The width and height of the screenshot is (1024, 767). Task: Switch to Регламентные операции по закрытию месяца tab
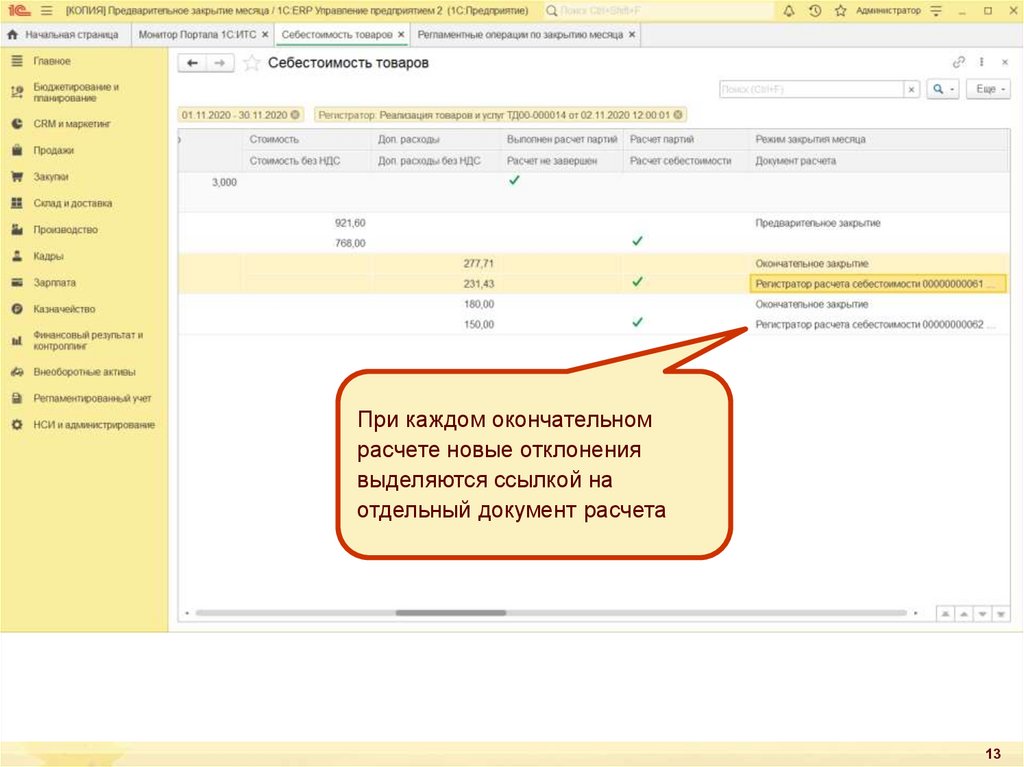(520, 35)
